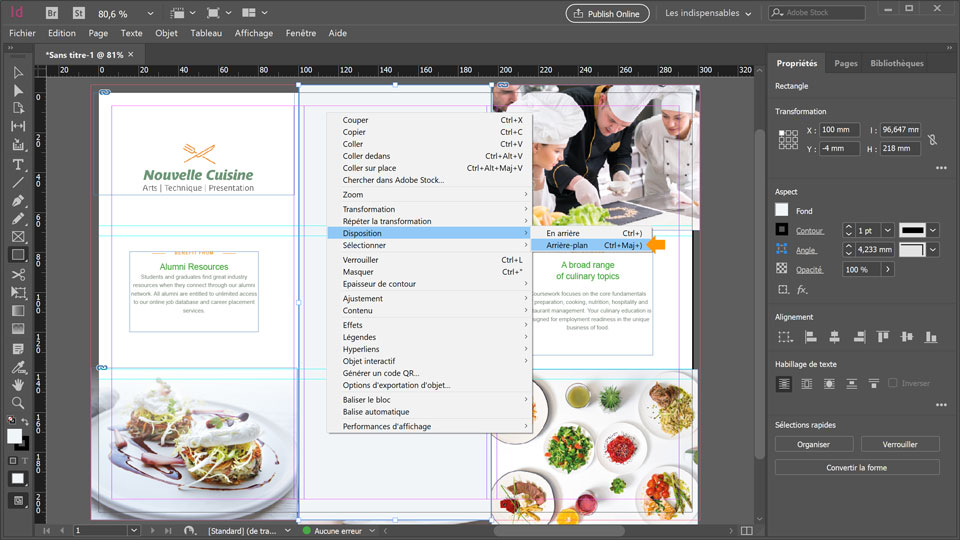
Task: Click the Verrouiller quick action button
Action: pos(899,444)
